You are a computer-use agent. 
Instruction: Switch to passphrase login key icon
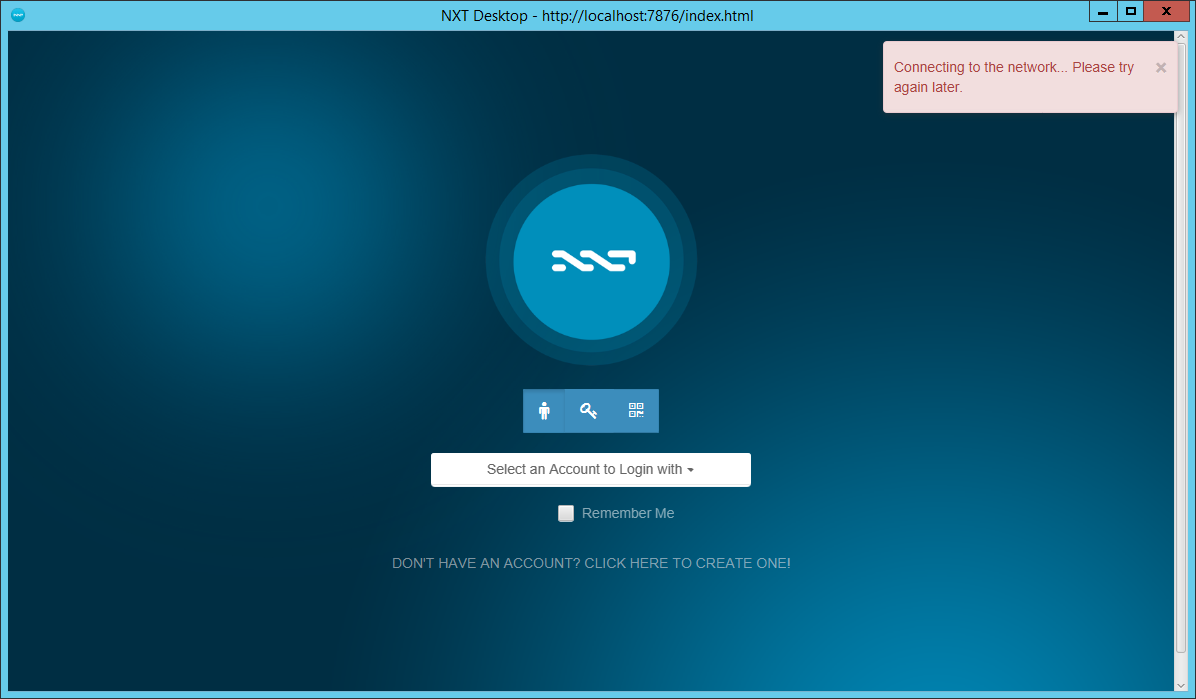click(x=588, y=411)
